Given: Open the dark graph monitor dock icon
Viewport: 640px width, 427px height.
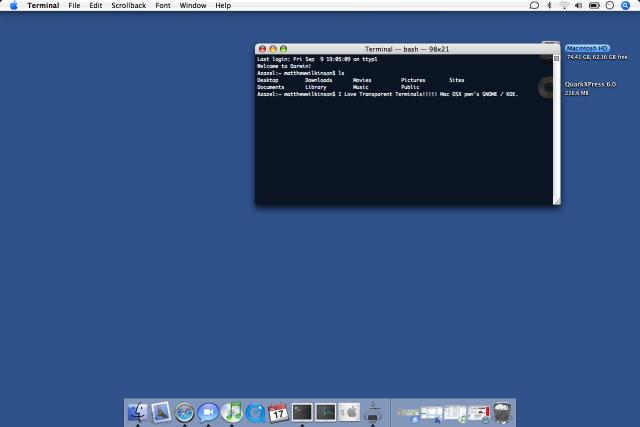Looking at the screenshot, I should pyautogui.click(x=326, y=412).
